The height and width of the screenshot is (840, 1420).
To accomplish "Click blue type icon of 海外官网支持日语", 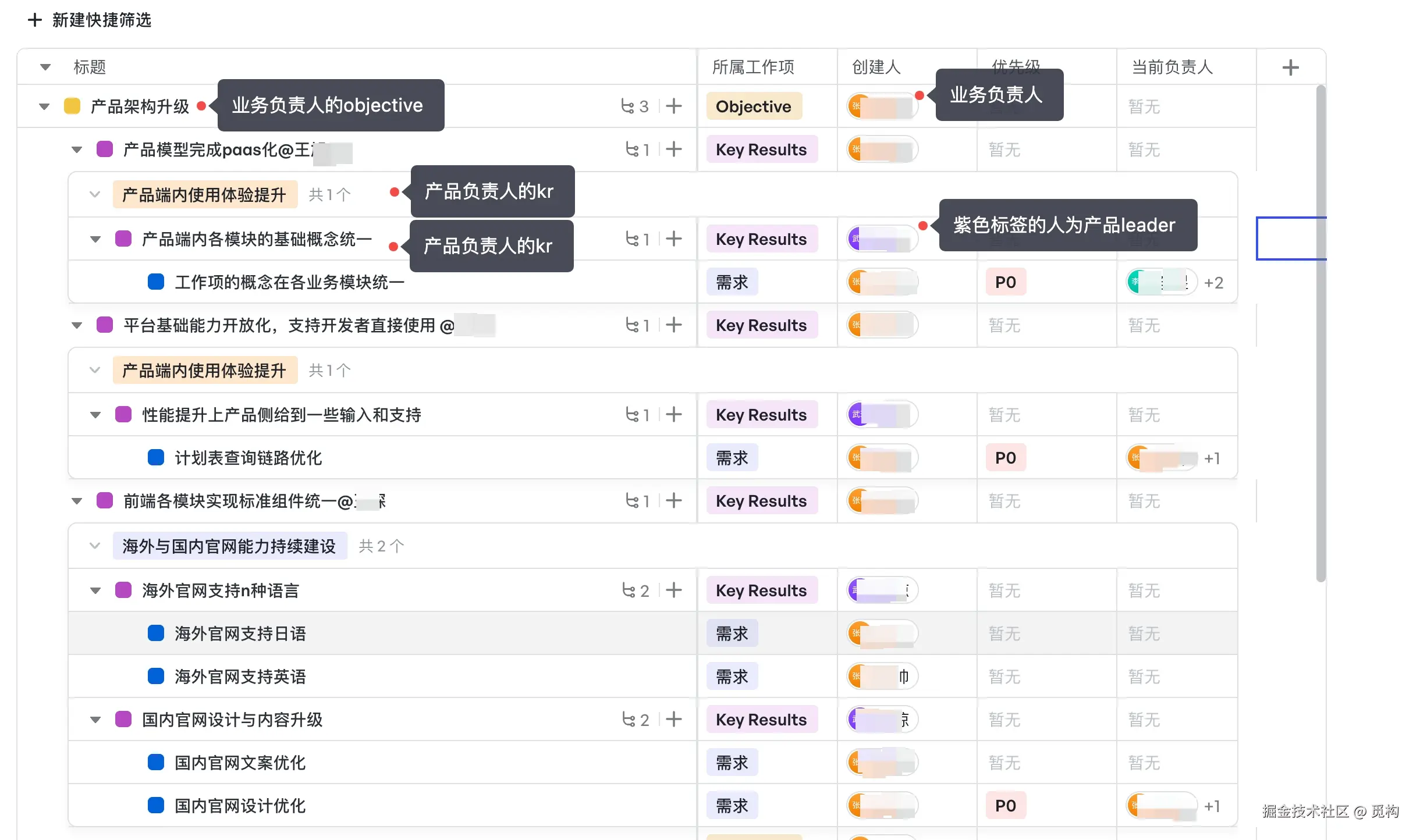I will pos(156,633).
